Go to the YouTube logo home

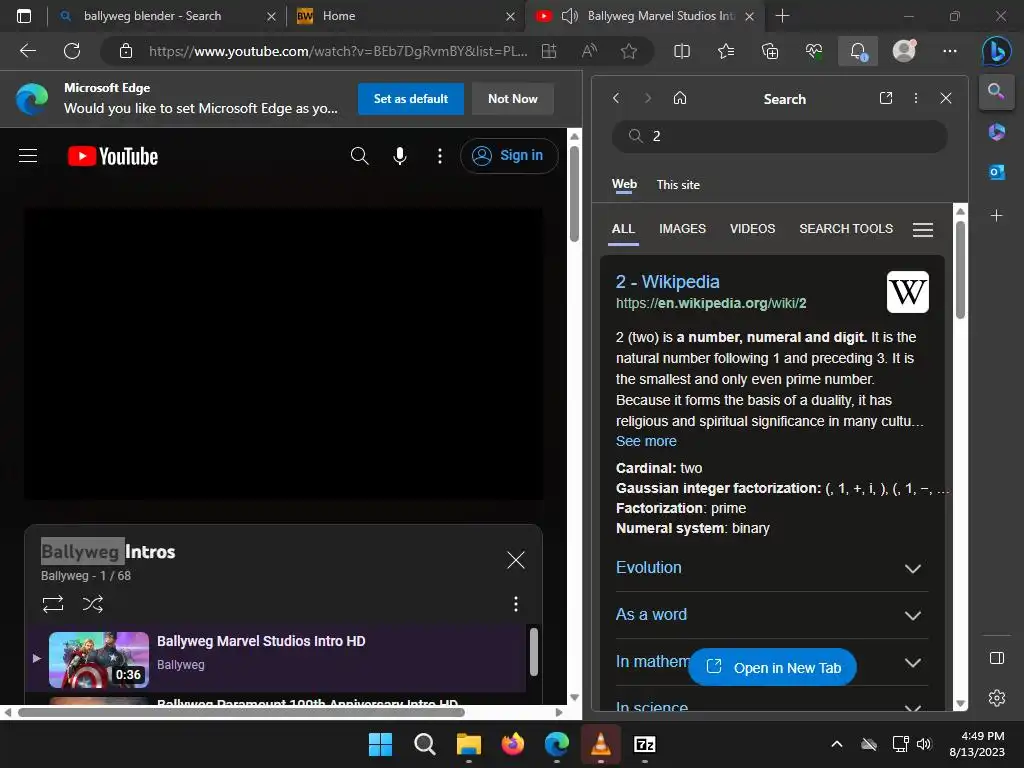pyautogui.click(x=112, y=156)
